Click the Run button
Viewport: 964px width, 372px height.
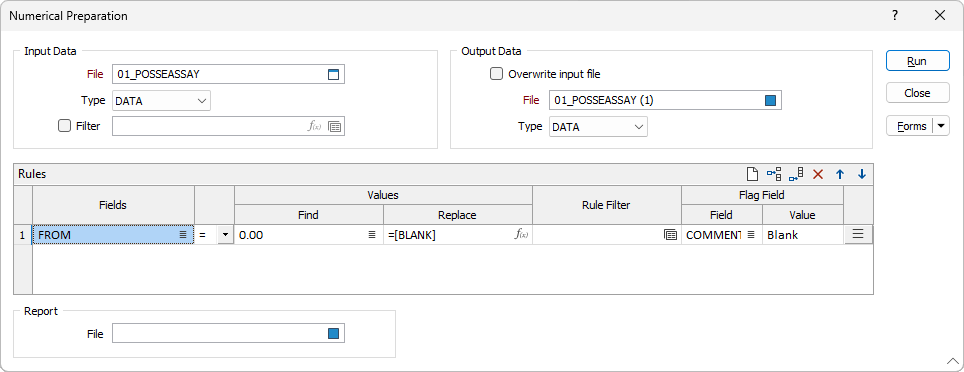[917, 61]
